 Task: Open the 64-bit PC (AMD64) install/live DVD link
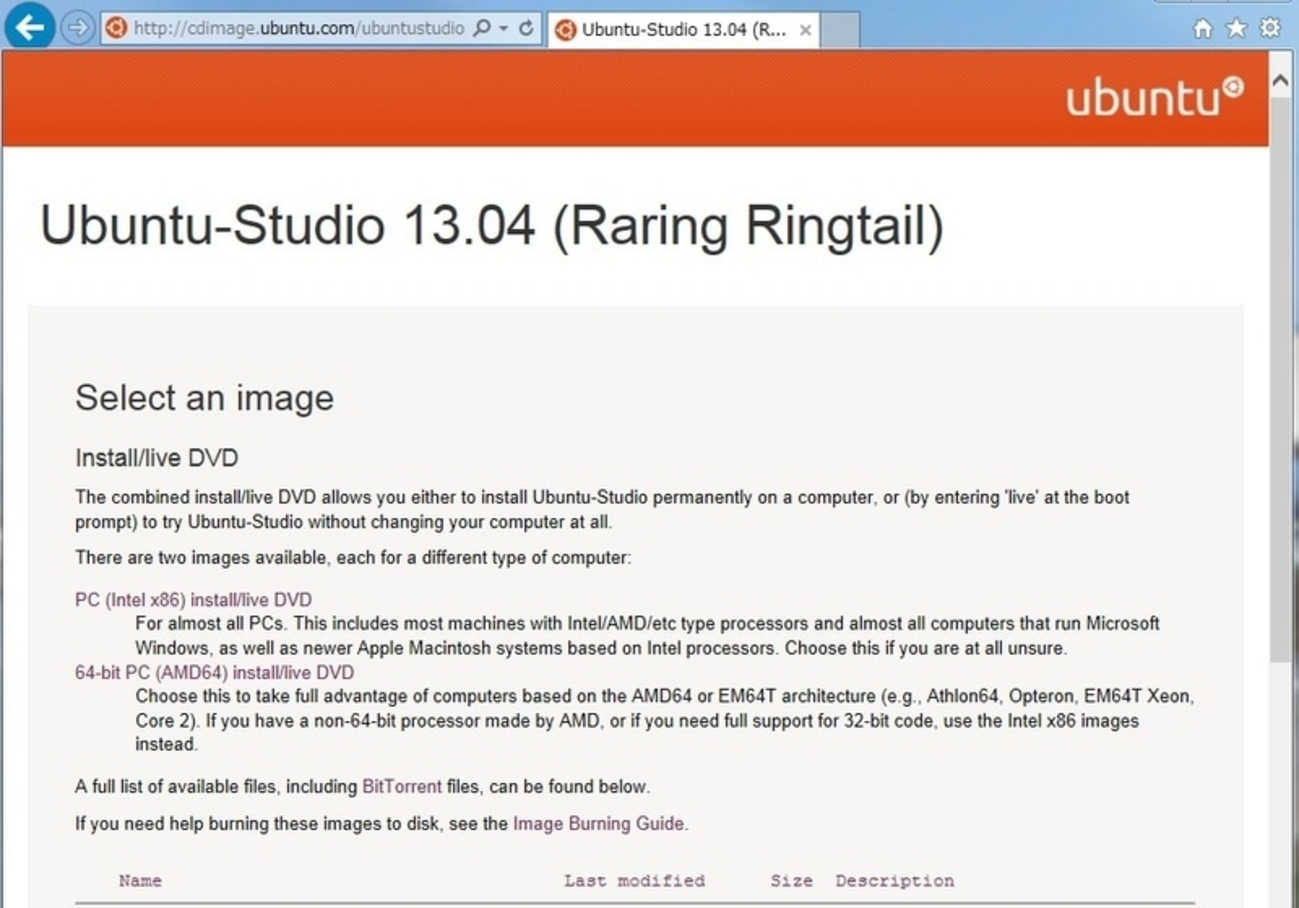pyautogui.click(x=215, y=673)
